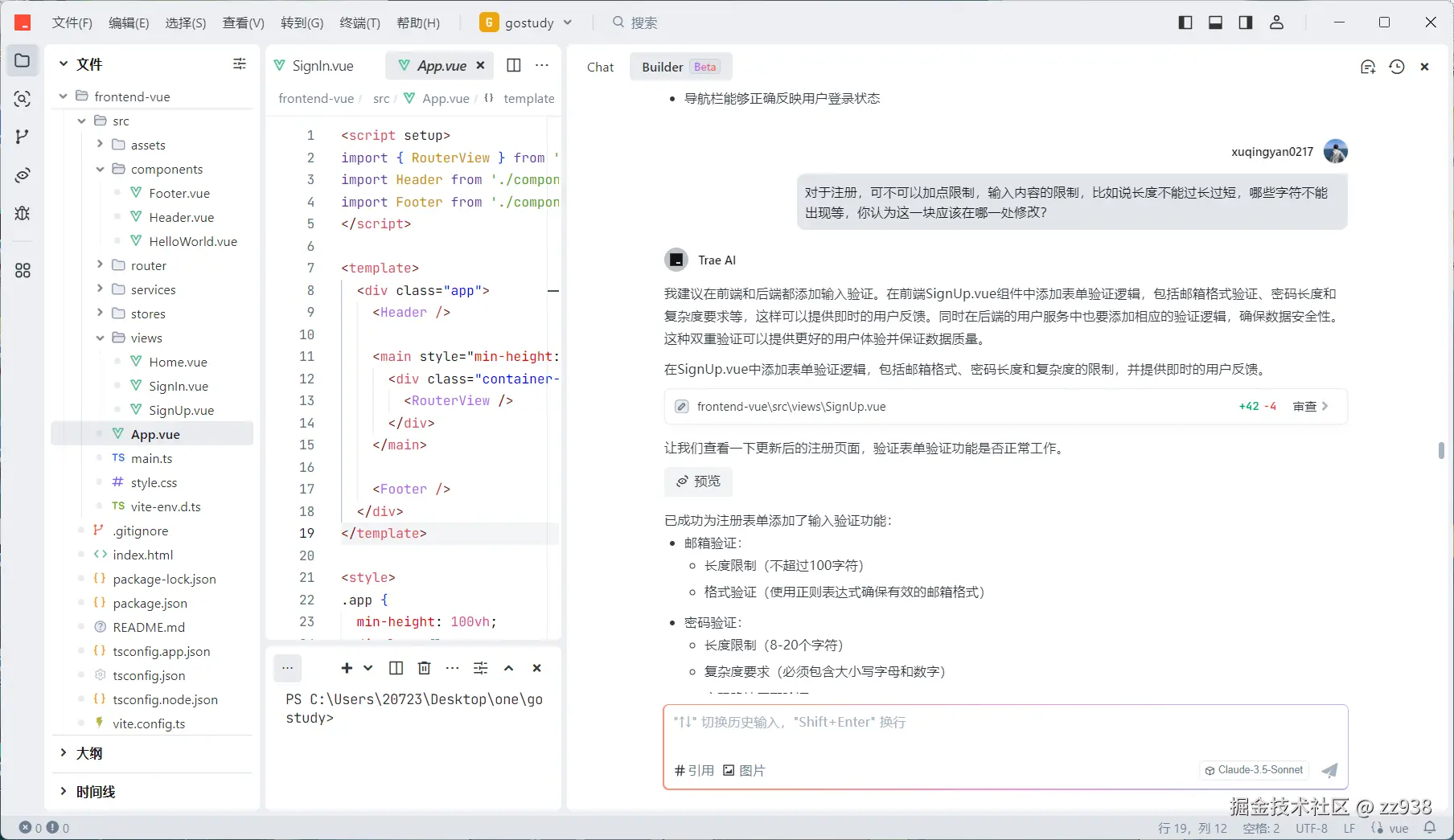Image resolution: width=1454 pixels, height=840 pixels.
Task: Open the source control sidebar icon
Action: [x=23, y=137]
